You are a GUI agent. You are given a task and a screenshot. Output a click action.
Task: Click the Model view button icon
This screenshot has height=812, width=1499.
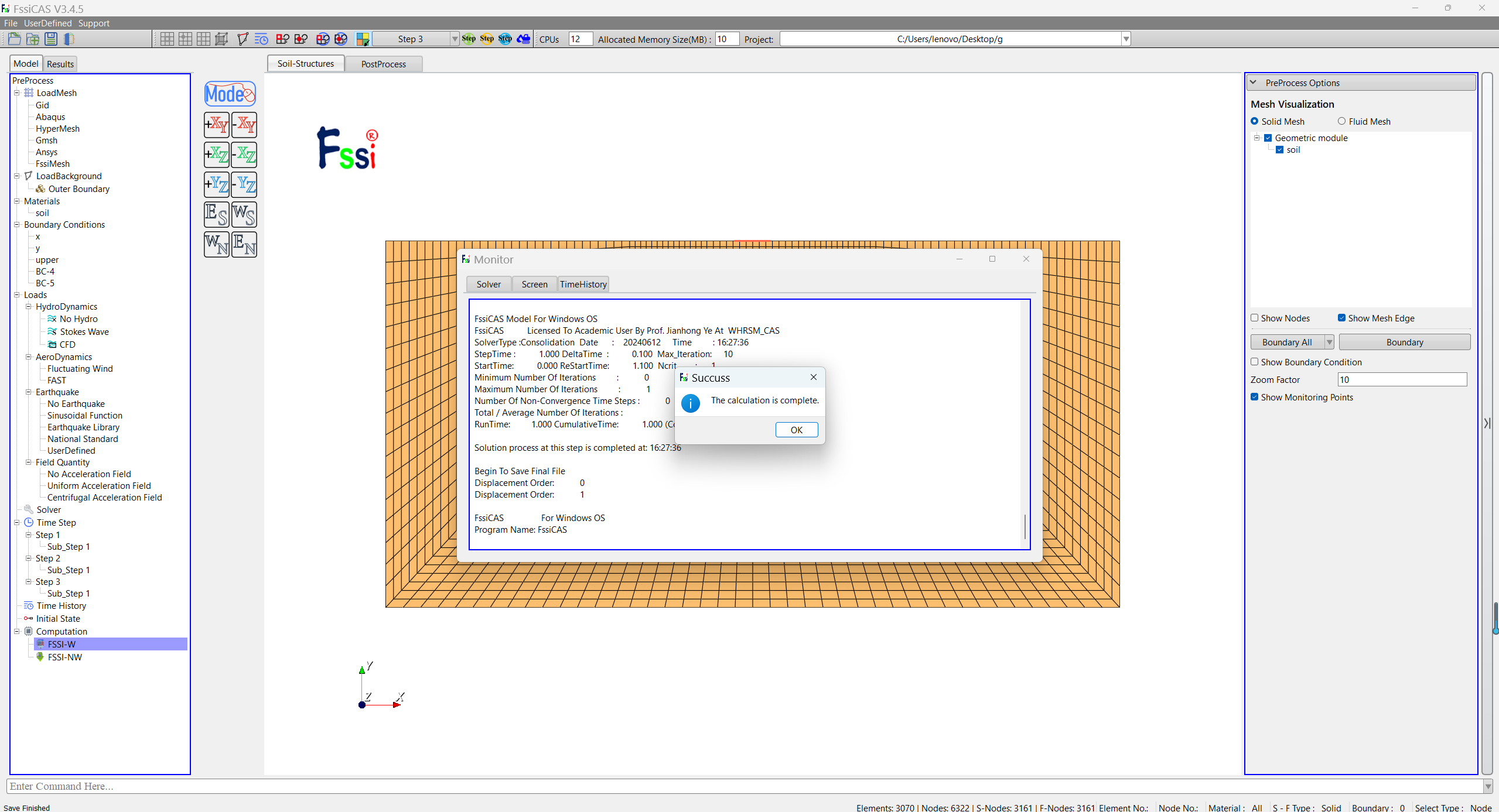click(x=230, y=94)
